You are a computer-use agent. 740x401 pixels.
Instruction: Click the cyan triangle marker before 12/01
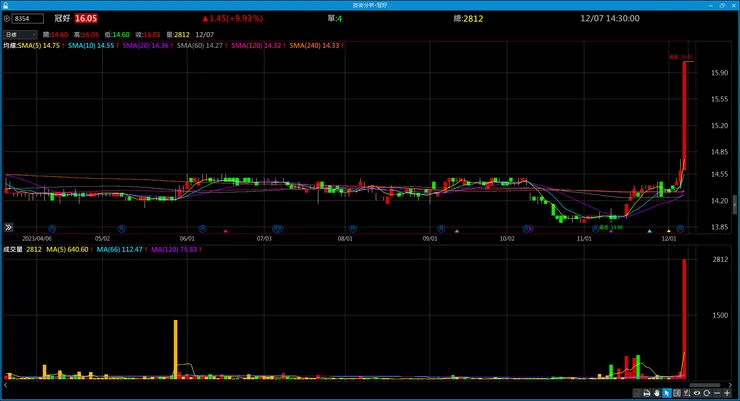pyautogui.click(x=649, y=231)
